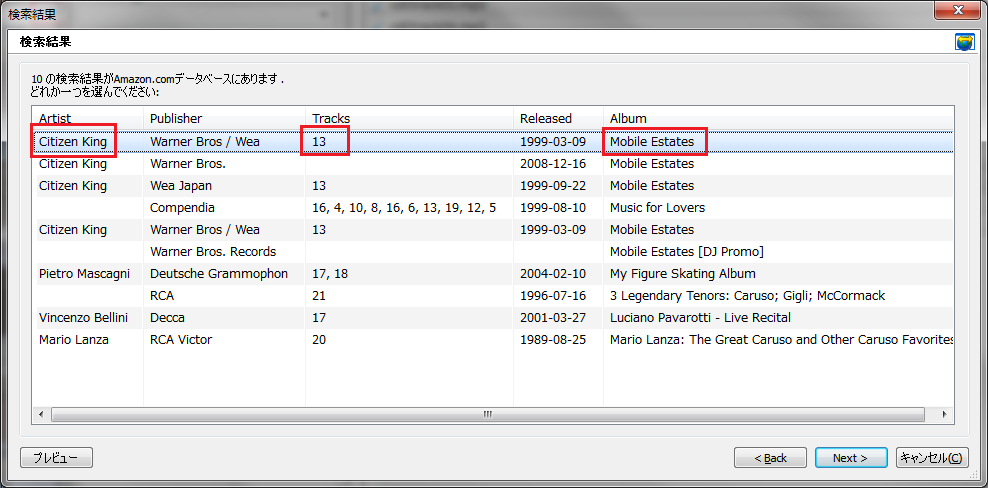Click the horizontal scrollbar thumb
The height and width of the screenshot is (488, 988).
(x=488, y=414)
